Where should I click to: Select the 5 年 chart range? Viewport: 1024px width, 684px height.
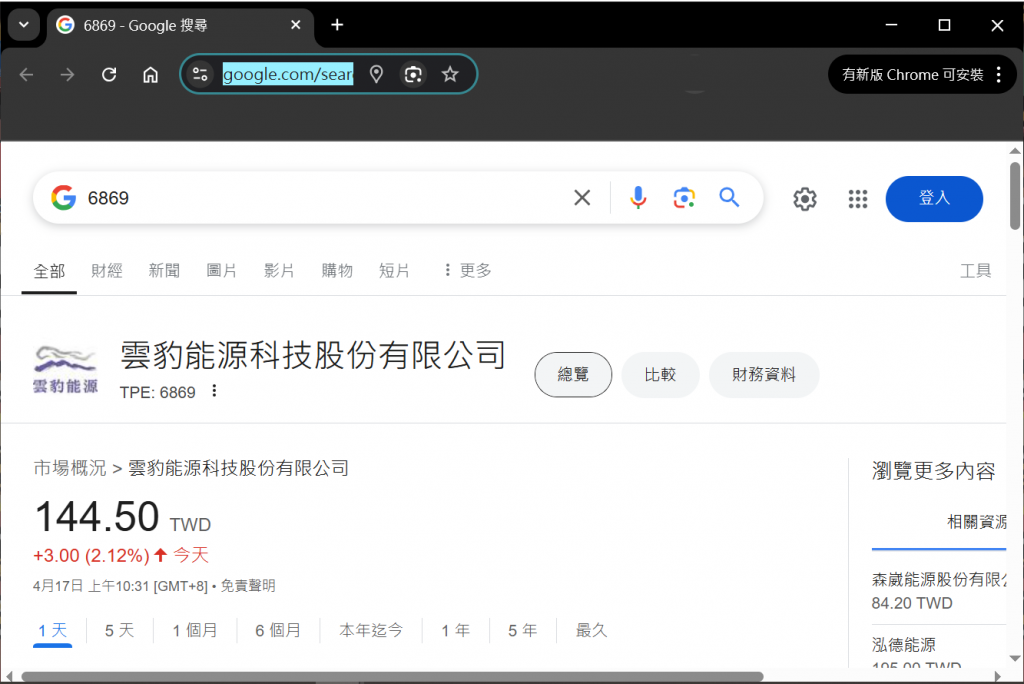click(522, 630)
